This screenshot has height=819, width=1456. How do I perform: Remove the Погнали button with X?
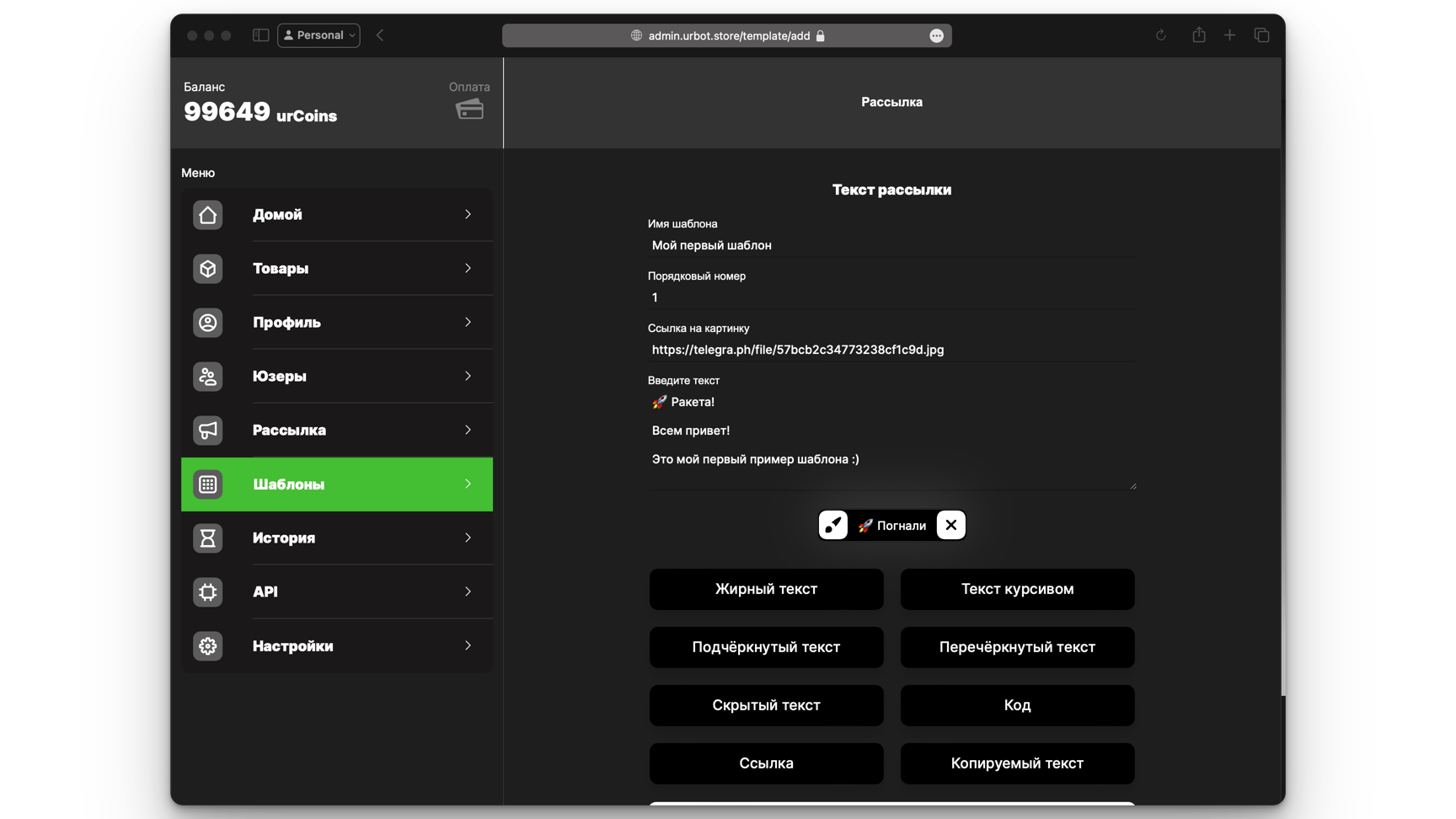[x=950, y=525]
